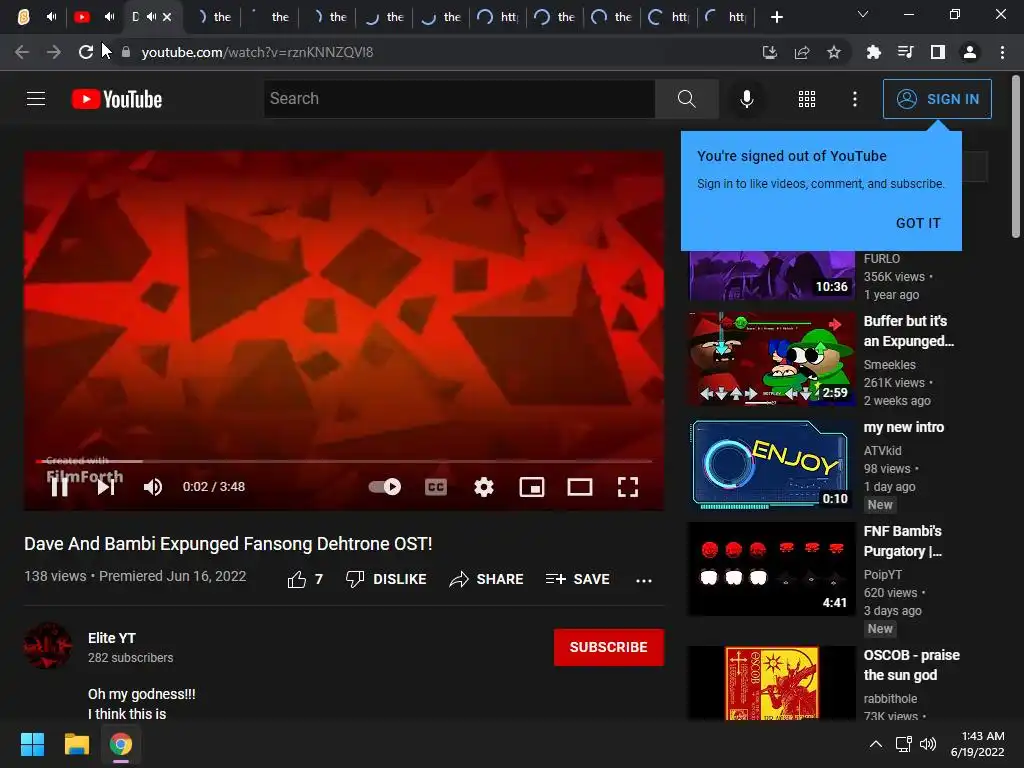The height and width of the screenshot is (768, 1024).
Task: Go back in browser history
Action: pos(22,52)
